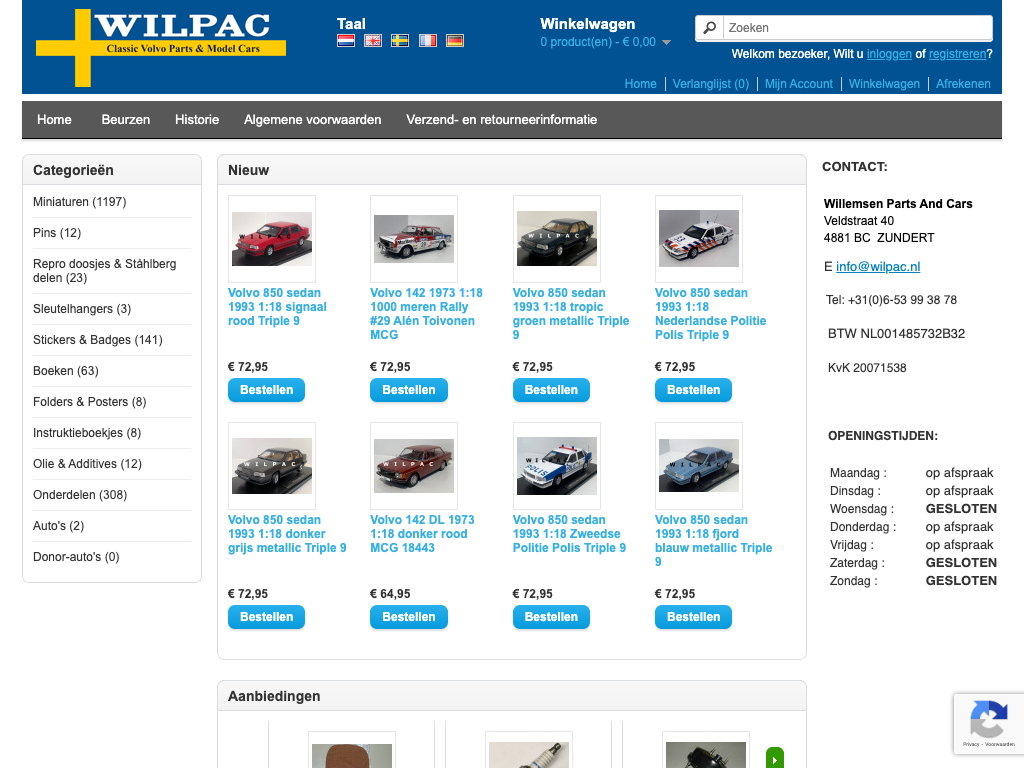1024x768 pixels.
Task: Go to Verzend- en retourneerinformatie page
Action: 501,120
